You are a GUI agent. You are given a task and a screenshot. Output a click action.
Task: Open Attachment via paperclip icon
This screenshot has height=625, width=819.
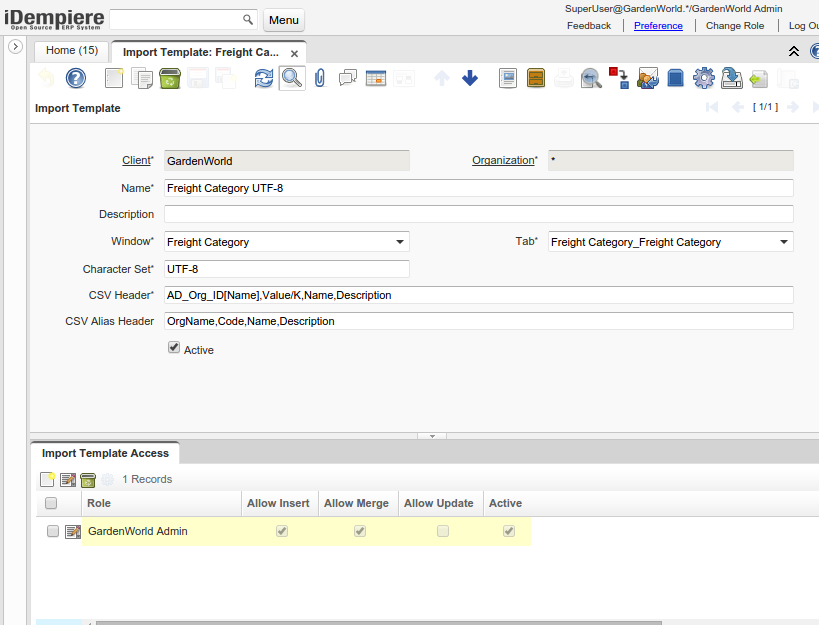coord(320,78)
